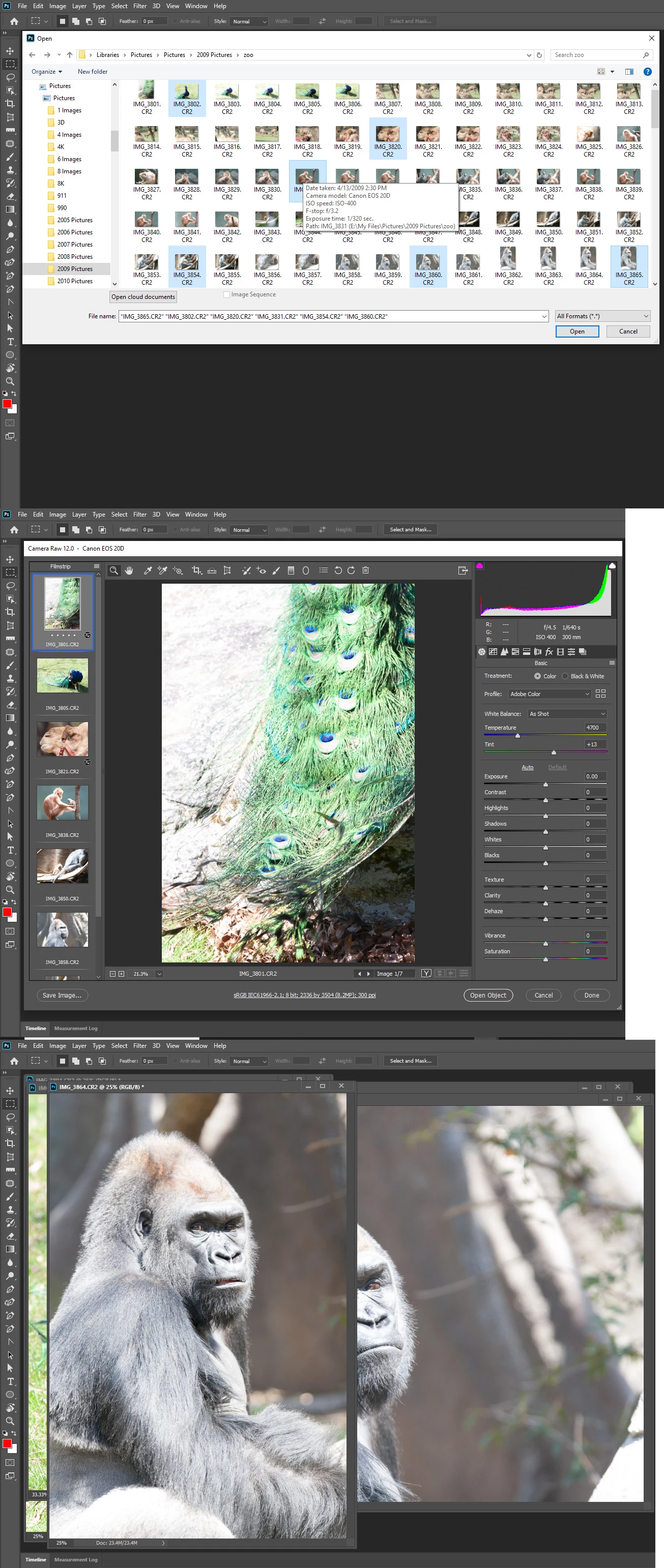Open the Tone Curve panel icon in Camera Raw
This screenshot has width=664, height=1568.
[493, 651]
